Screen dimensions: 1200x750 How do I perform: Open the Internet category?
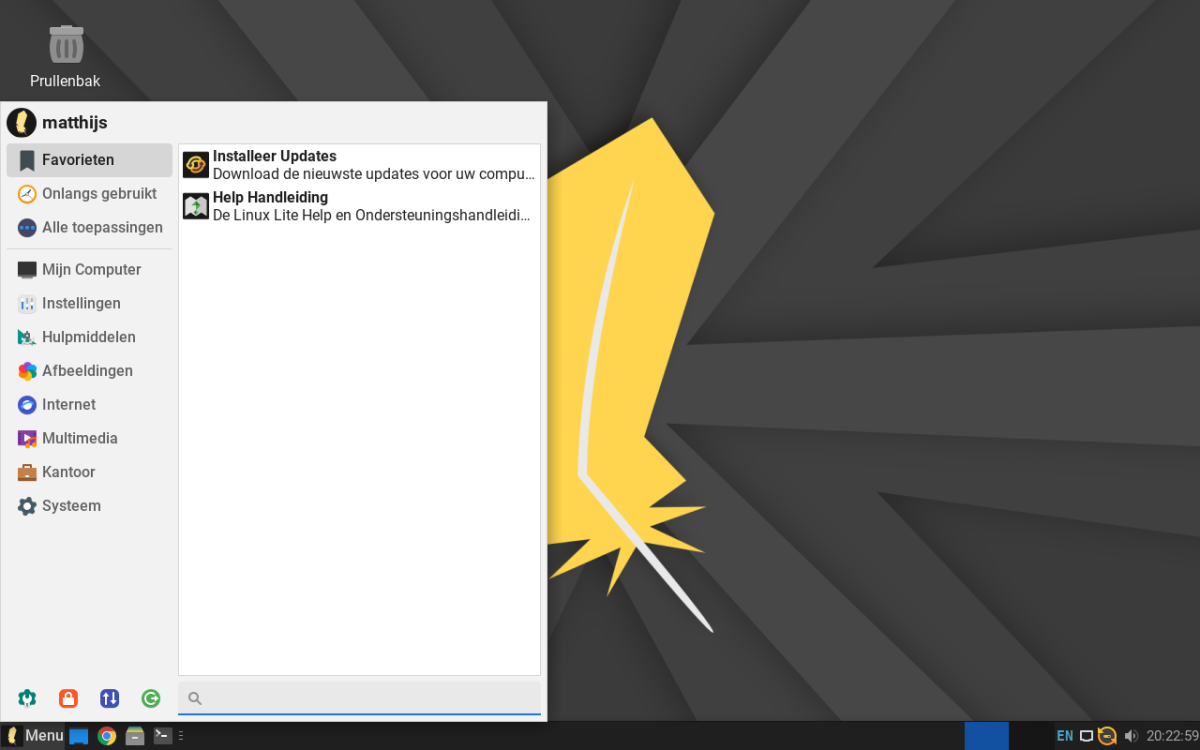pyautogui.click(x=68, y=405)
